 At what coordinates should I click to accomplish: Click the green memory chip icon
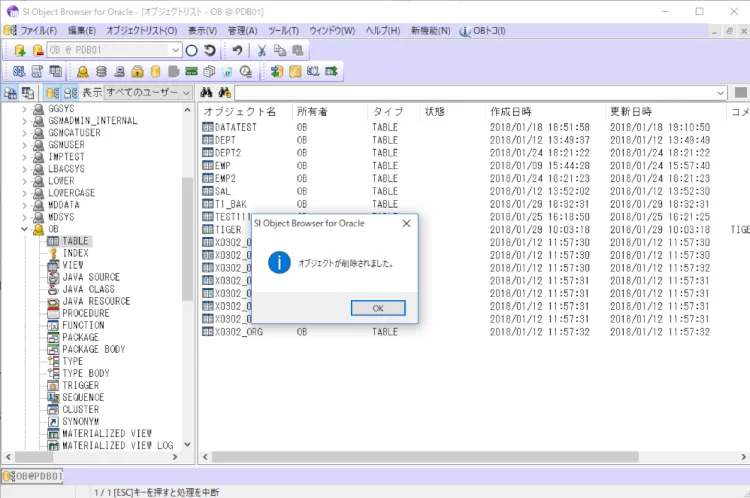191,72
